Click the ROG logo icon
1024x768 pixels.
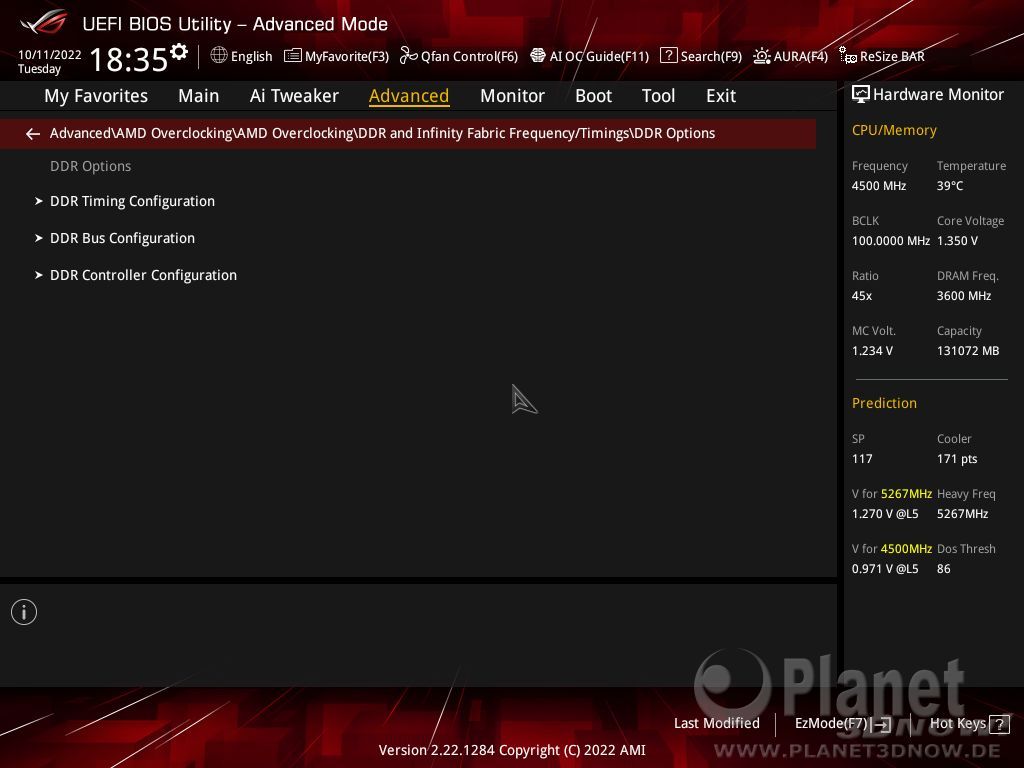coord(44,22)
